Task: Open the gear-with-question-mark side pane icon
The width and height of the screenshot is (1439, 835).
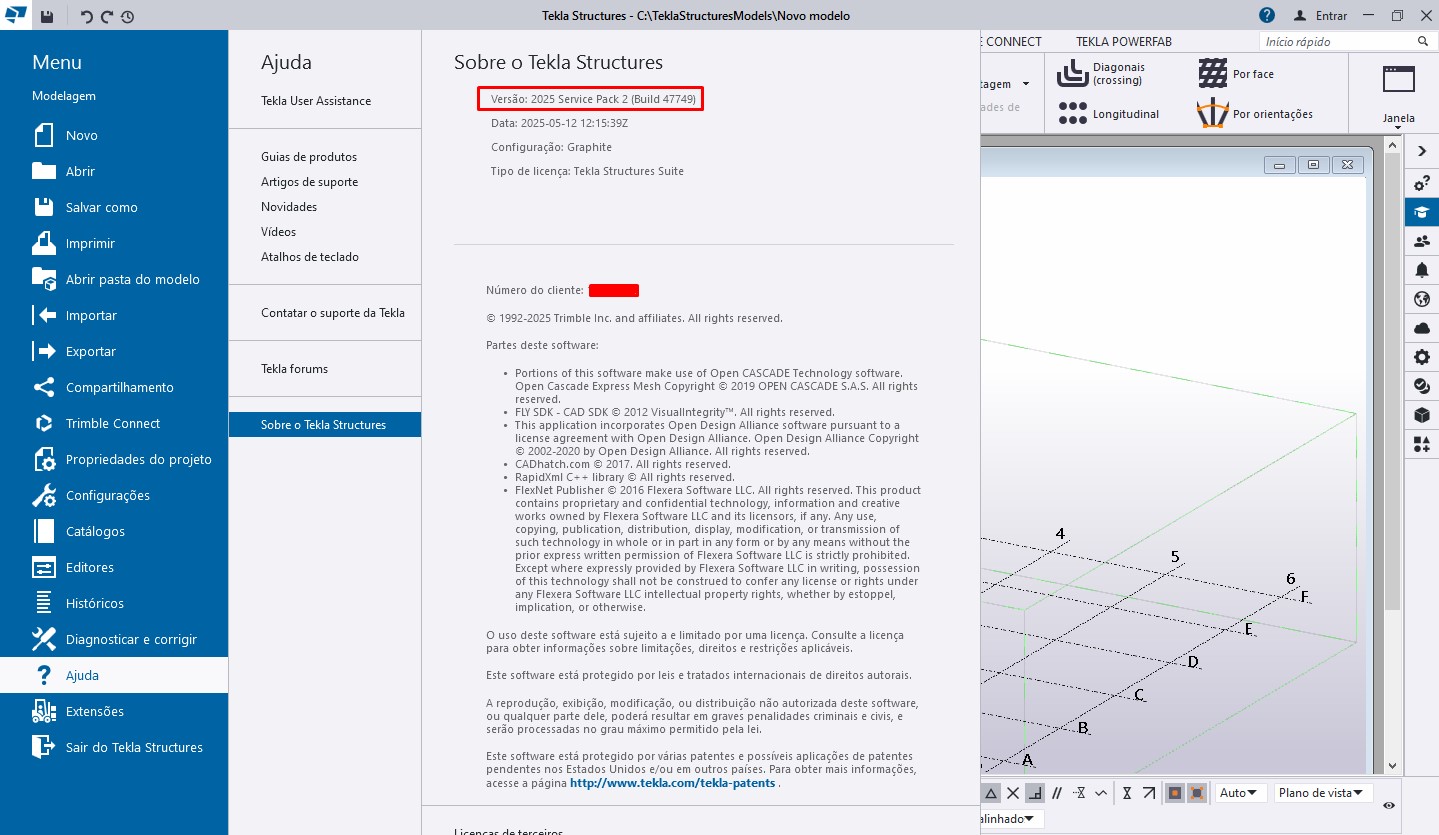Action: (1422, 184)
